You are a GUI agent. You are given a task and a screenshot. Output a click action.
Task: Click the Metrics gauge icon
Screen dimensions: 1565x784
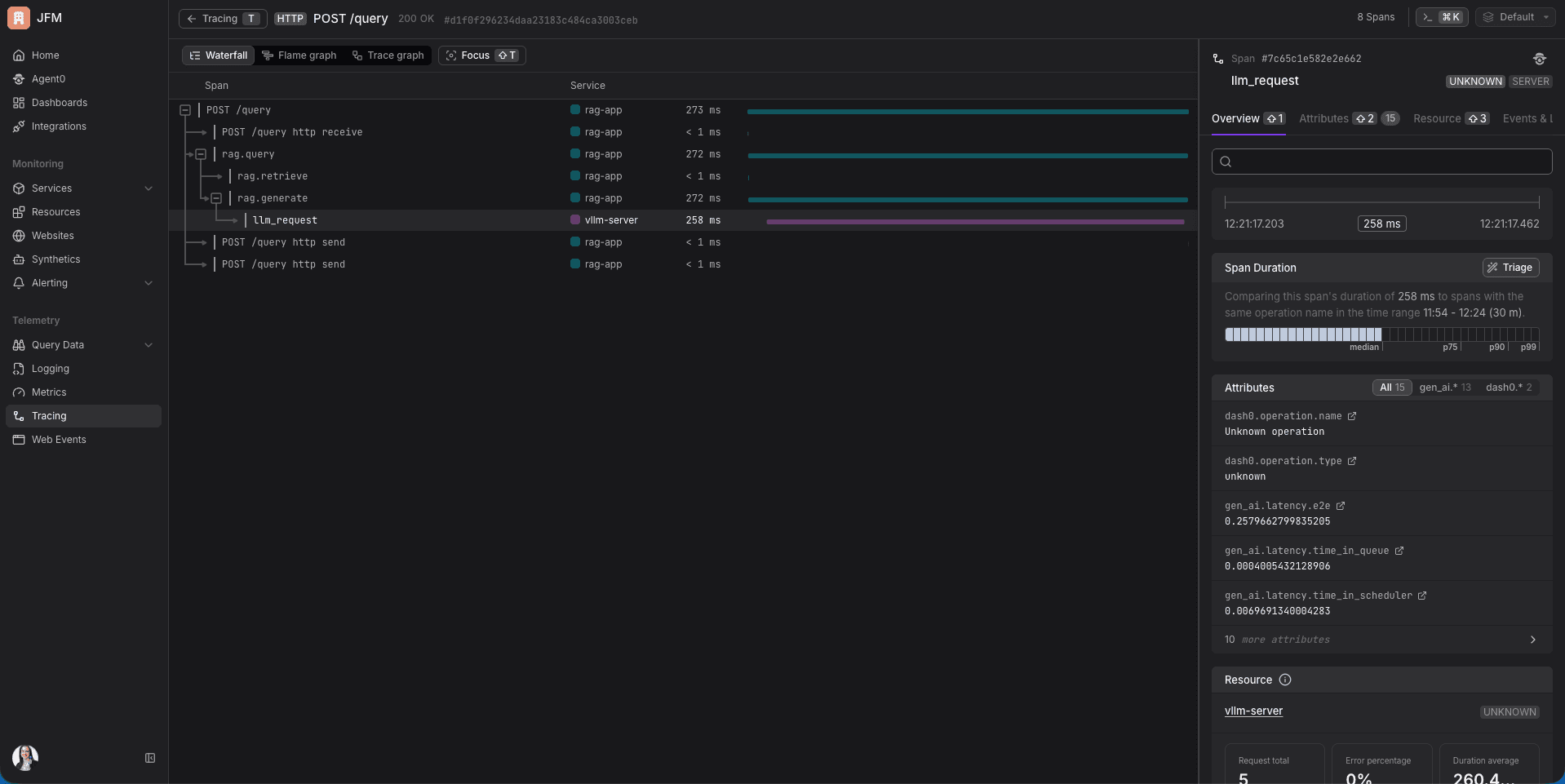(19, 392)
